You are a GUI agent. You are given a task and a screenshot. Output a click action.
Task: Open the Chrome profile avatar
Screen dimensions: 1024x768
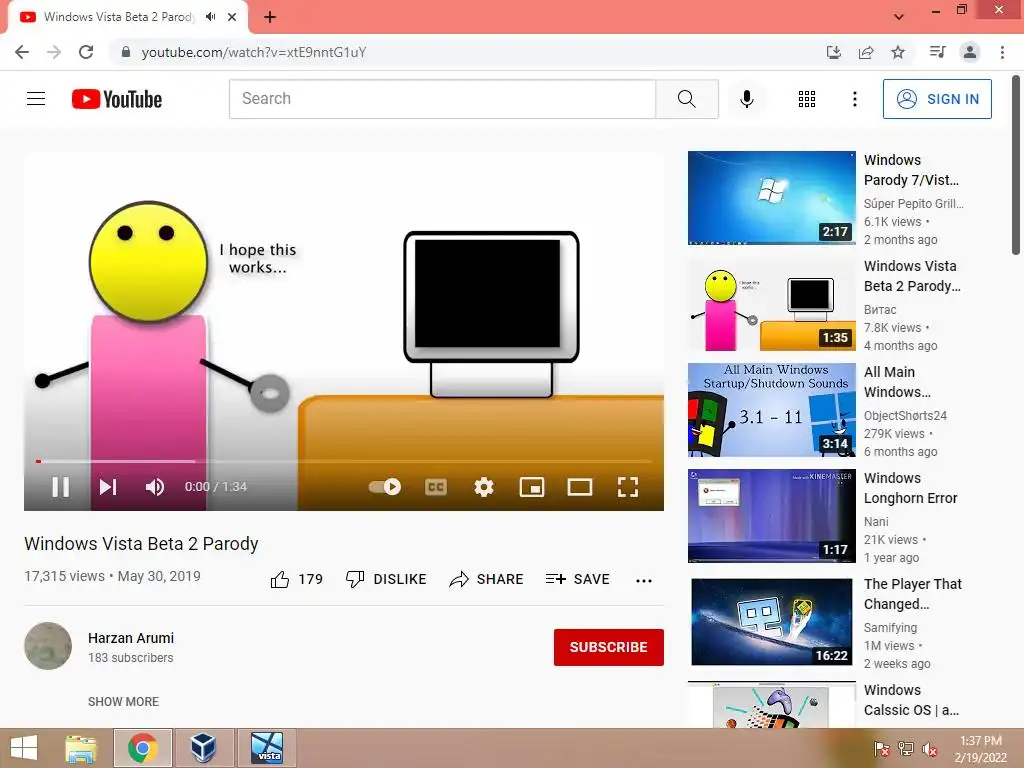coord(970,52)
